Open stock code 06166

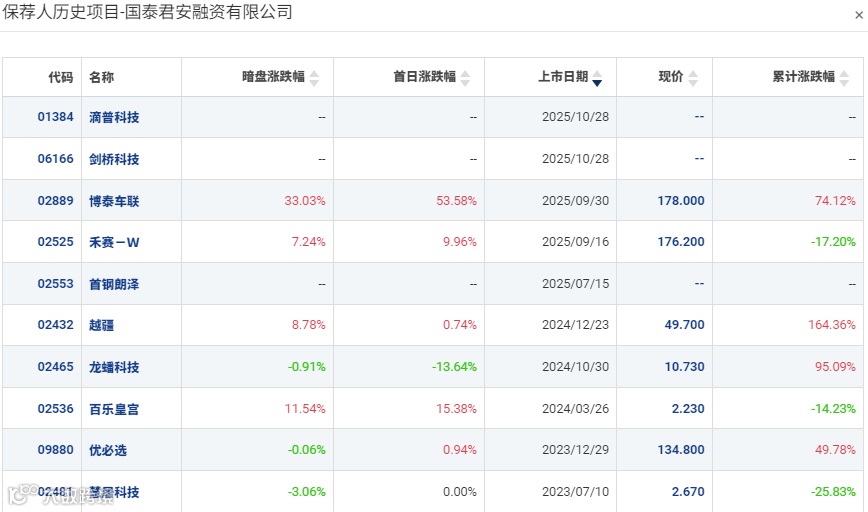pos(55,159)
